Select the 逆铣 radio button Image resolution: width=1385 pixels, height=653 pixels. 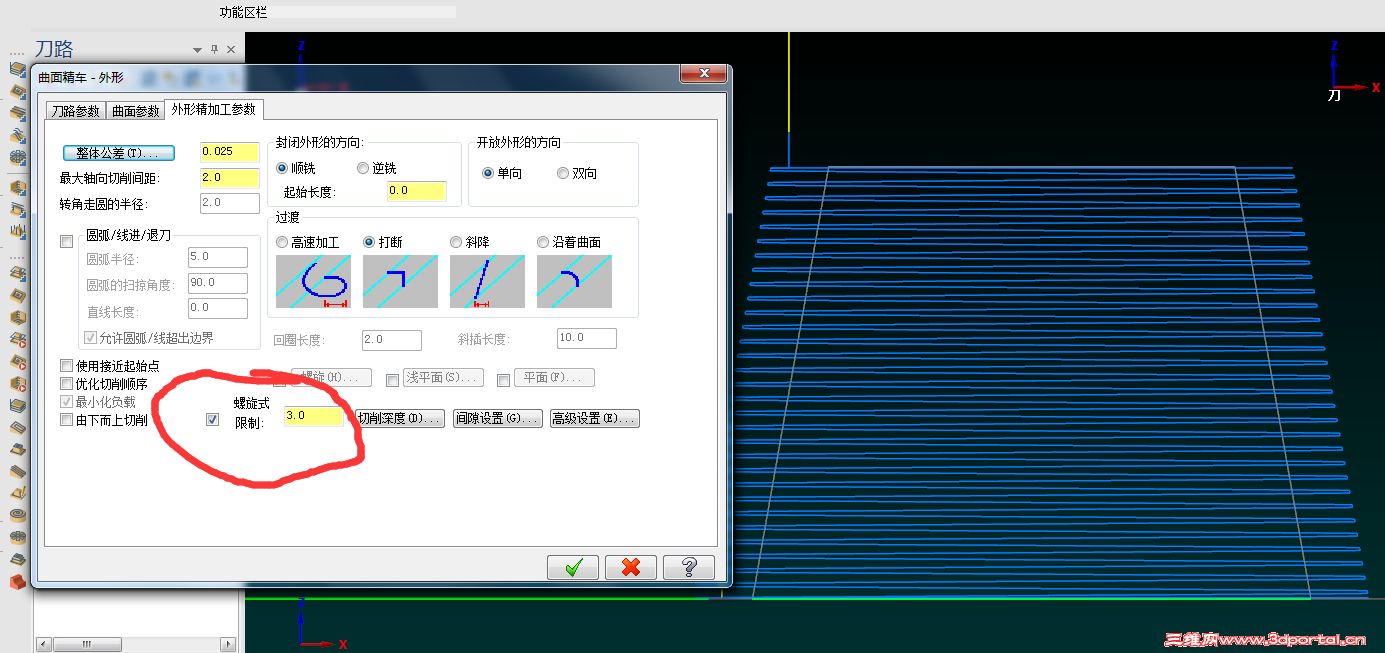pyautogui.click(x=363, y=167)
